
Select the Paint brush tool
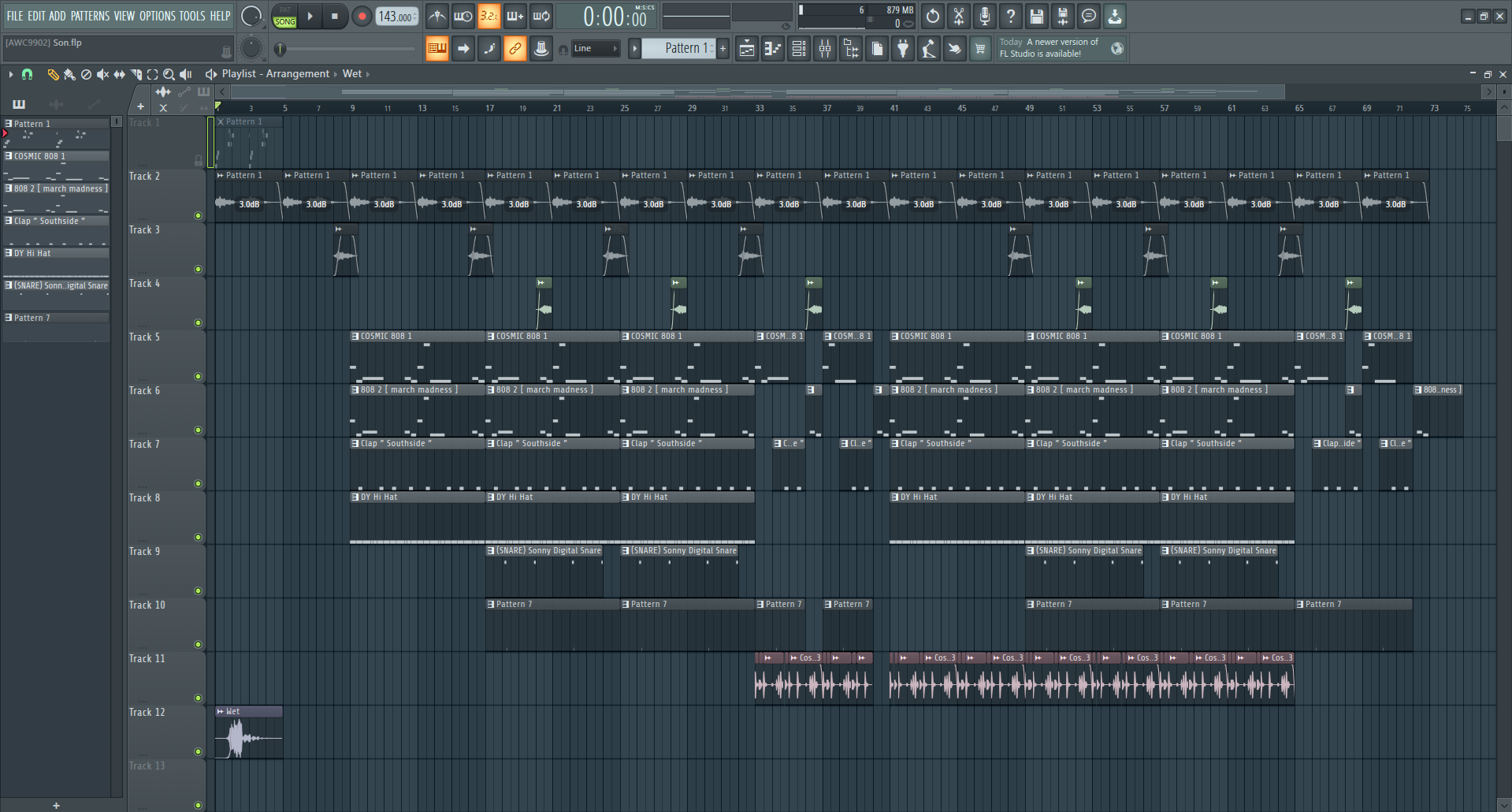pos(69,74)
